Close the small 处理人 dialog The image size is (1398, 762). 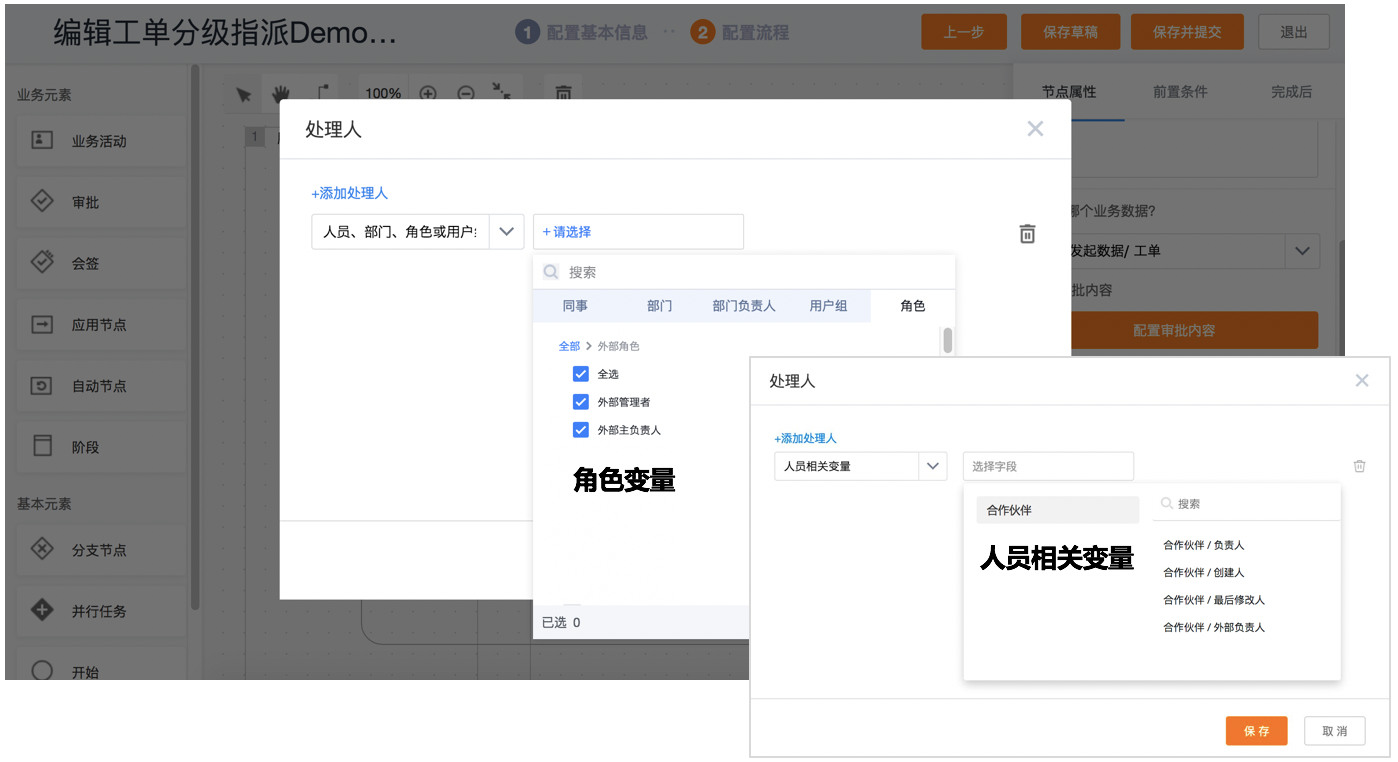pos(1362,381)
